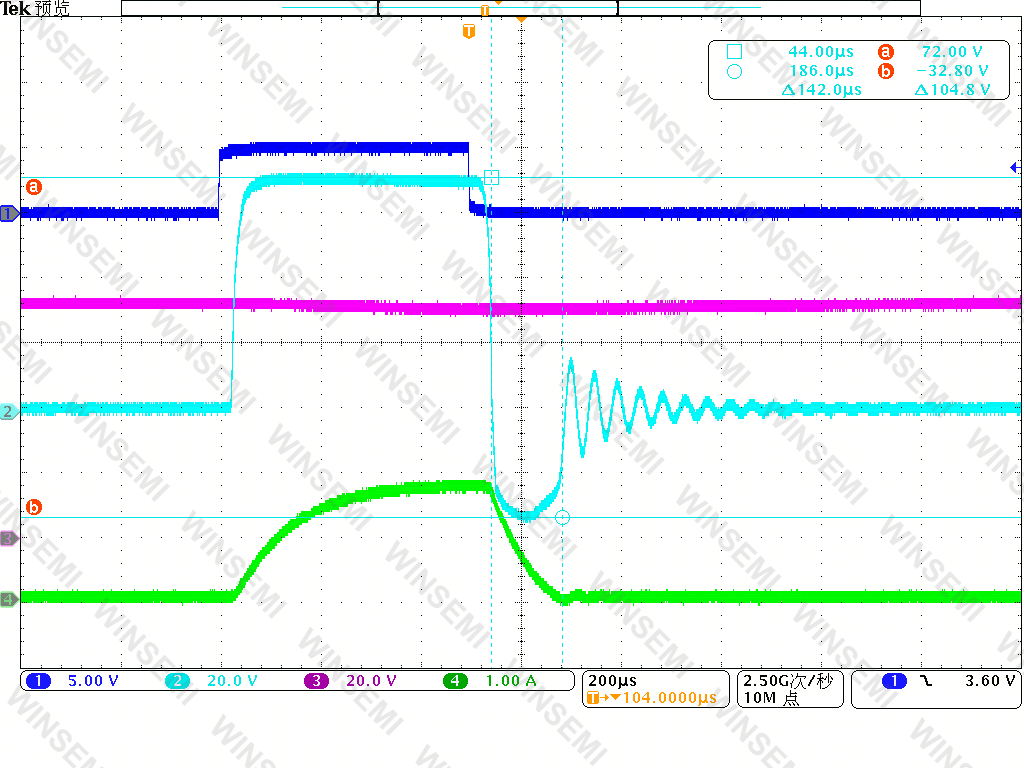Click the circle cursor icon in readout box
This screenshot has height=768, width=1024.
pyautogui.click(x=734, y=71)
